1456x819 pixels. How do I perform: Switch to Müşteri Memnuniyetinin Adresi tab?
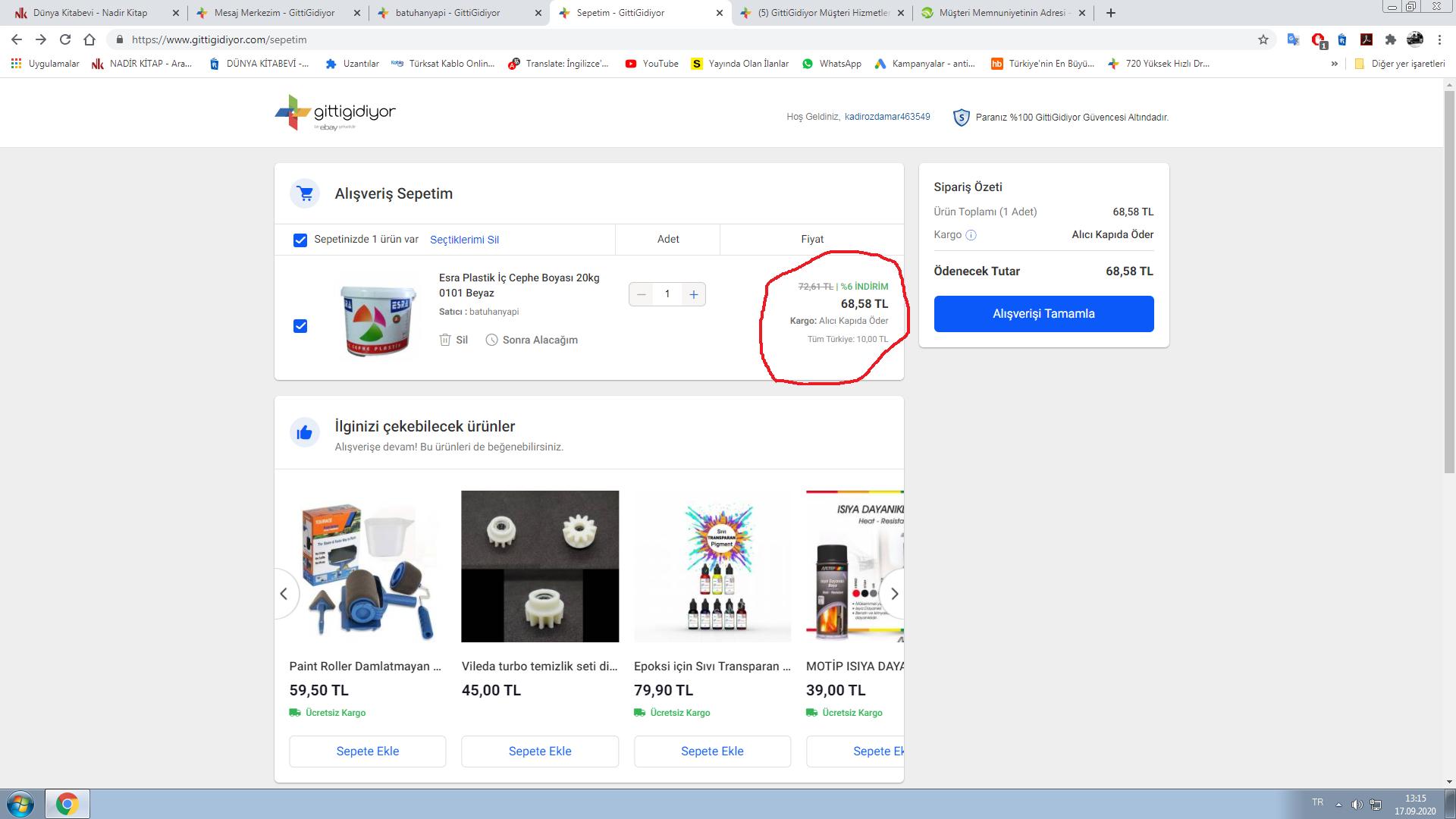1001,13
